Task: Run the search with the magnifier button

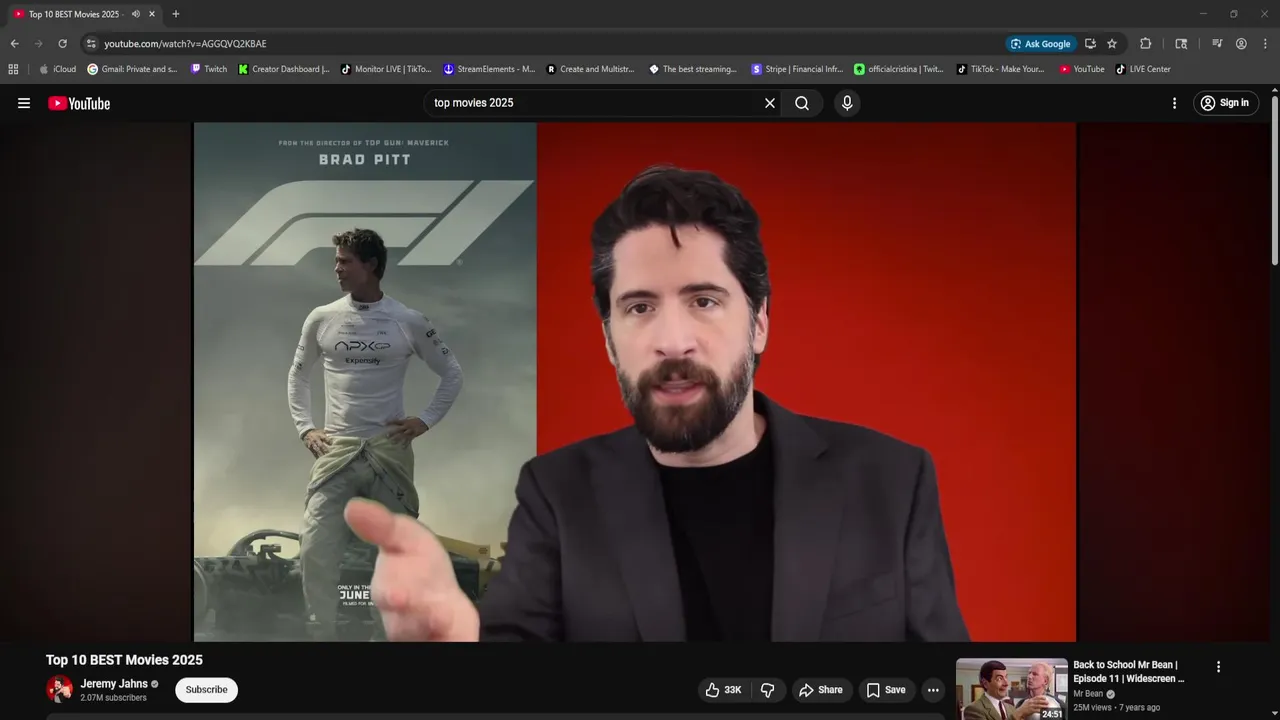Action: click(x=802, y=103)
